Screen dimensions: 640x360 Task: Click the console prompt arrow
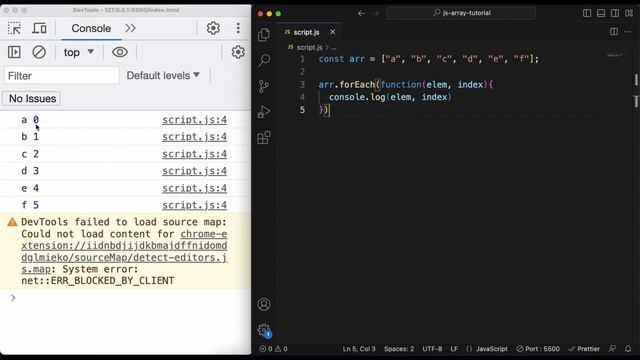click(13, 298)
